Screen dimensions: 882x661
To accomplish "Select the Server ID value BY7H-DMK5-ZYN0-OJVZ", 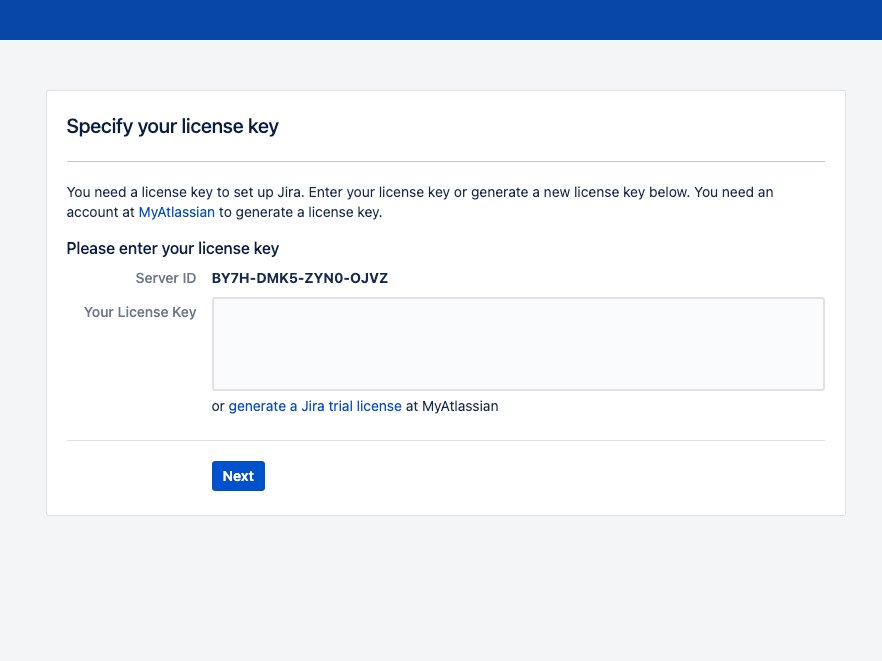I will pos(300,278).
